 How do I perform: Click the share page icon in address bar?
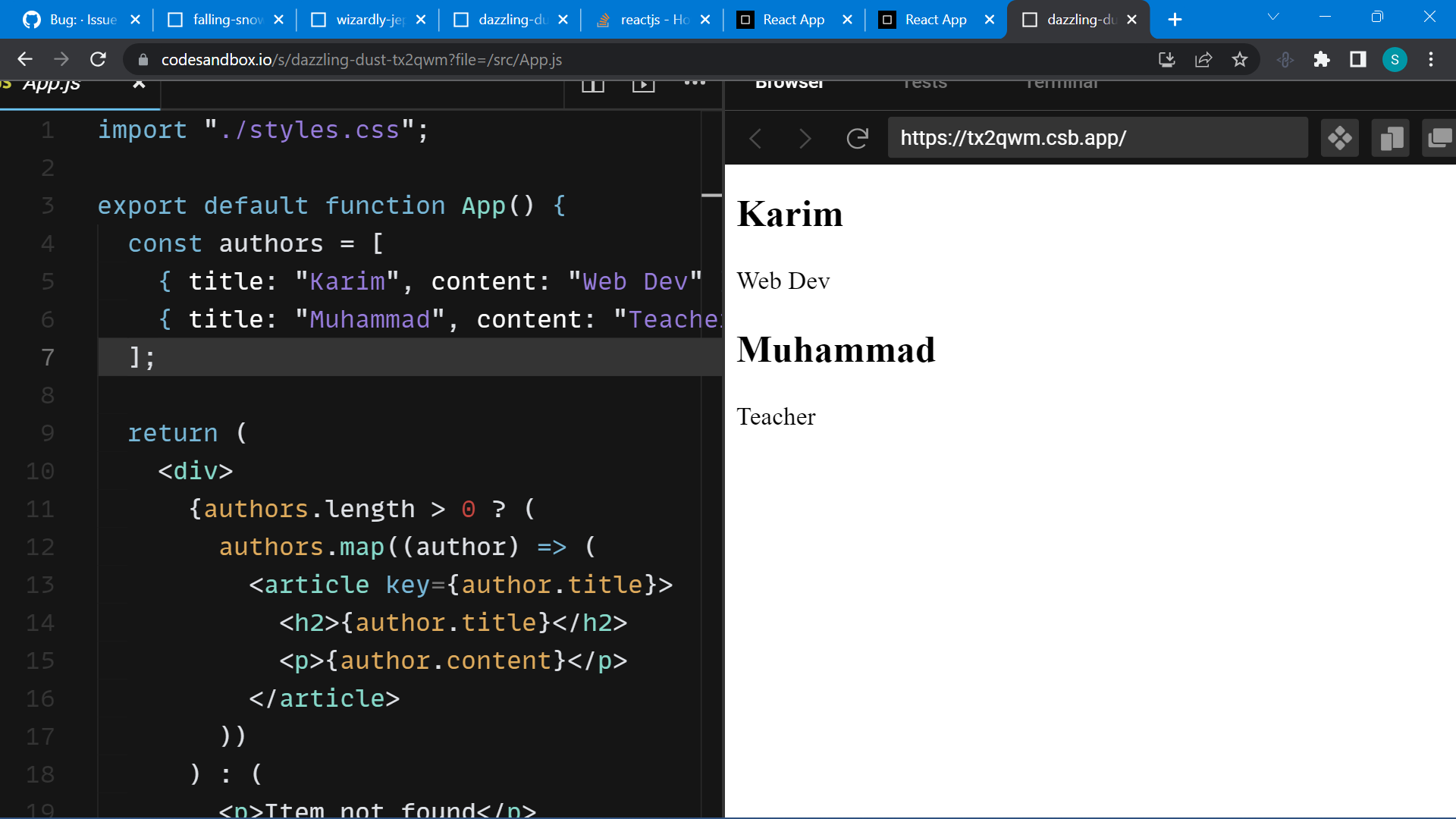point(1204,59)
